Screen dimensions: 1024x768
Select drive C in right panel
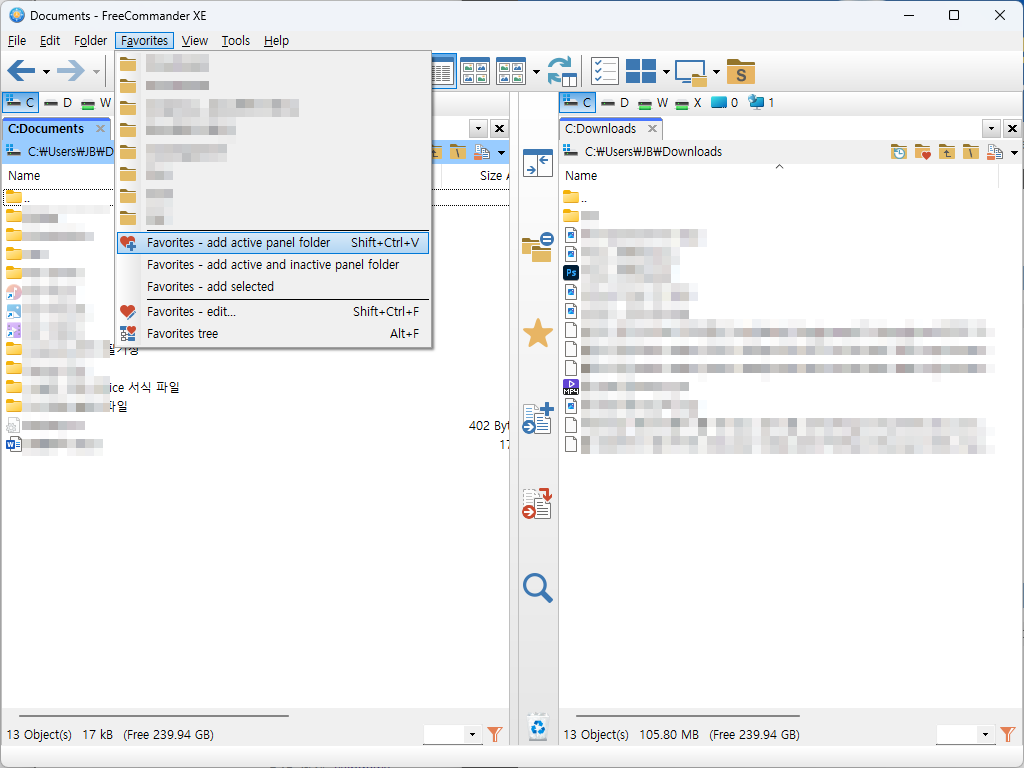[x=577, y=103]
